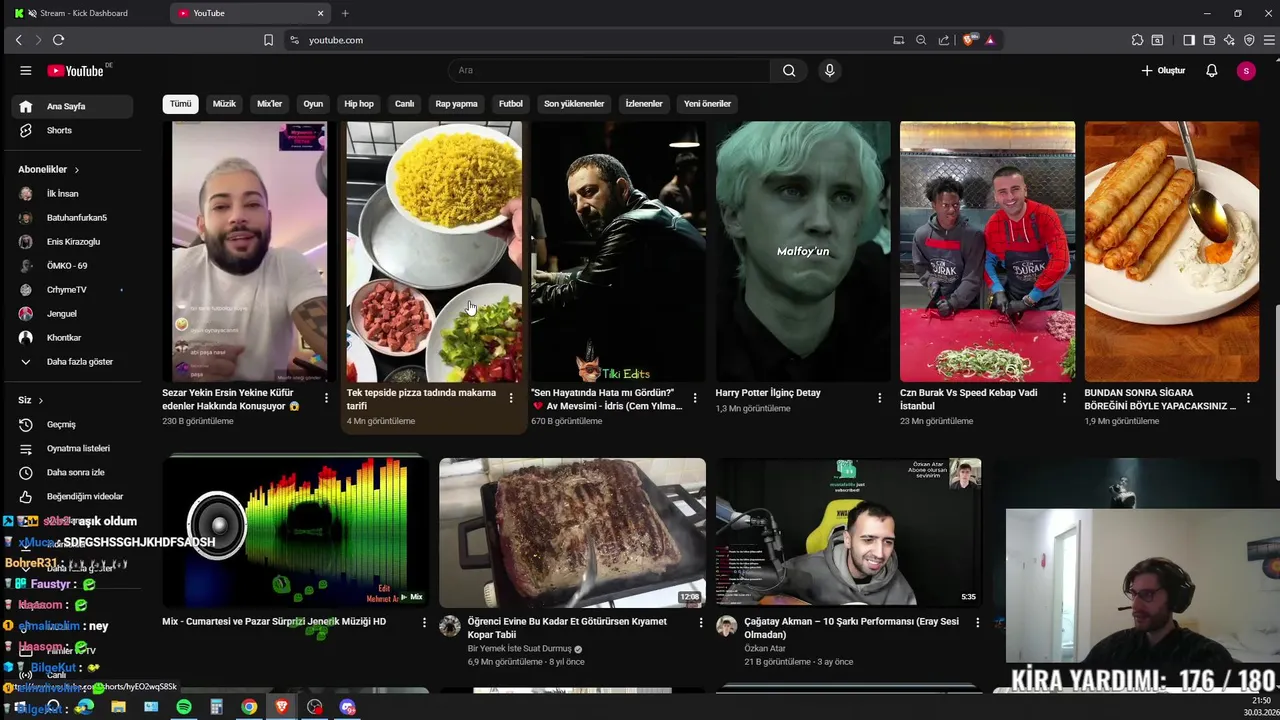Screen dimensions: 1280x720
Task: Open Daha sonra izle in sidebar
Action: 72,473
